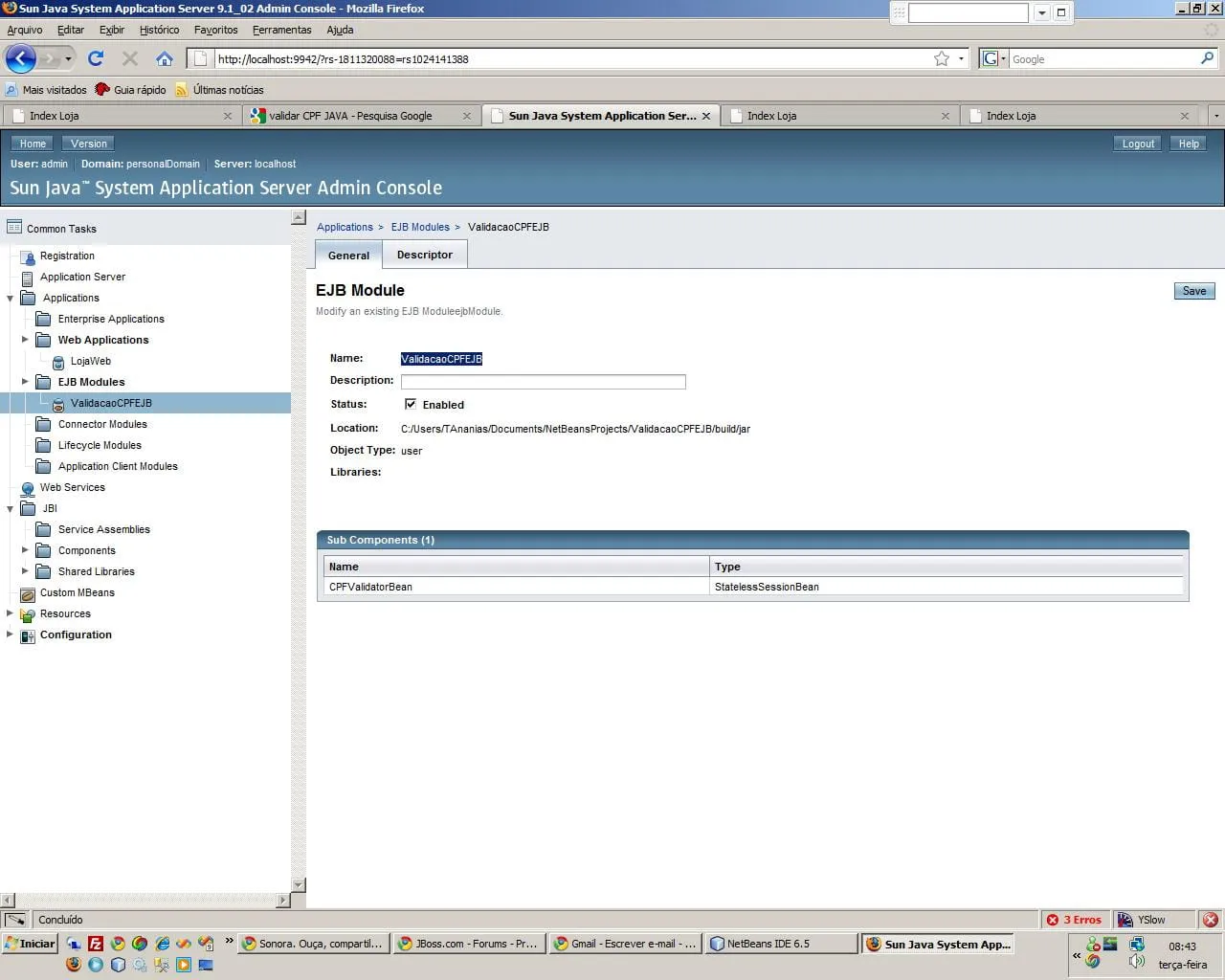
Task: Click the volume speaker tray icon
Action: 1137,961
